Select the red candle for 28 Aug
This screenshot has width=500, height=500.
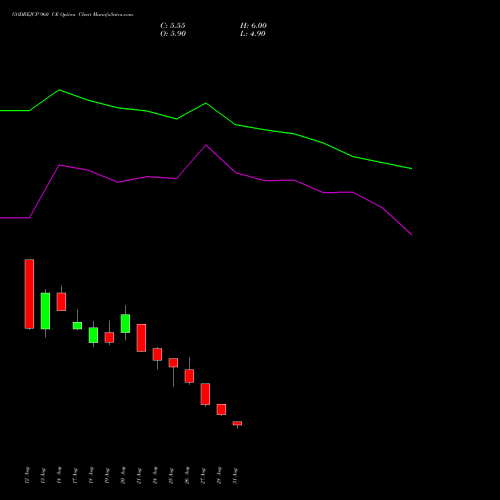(221, 409)
